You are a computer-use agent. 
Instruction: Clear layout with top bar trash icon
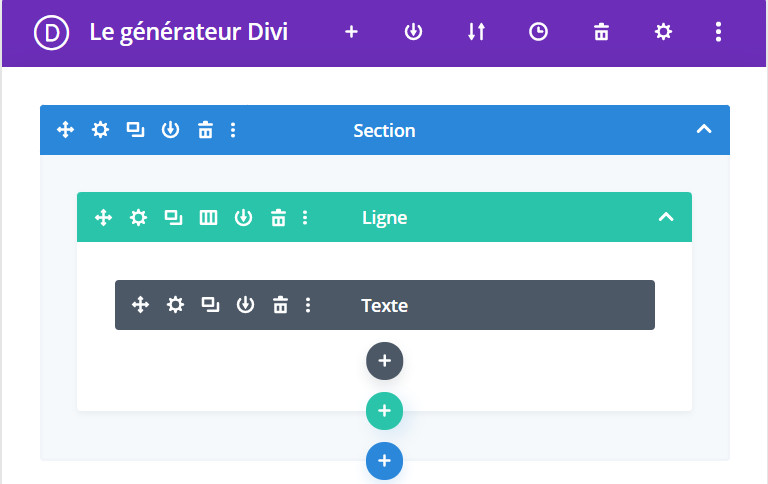tap(601, 32)
